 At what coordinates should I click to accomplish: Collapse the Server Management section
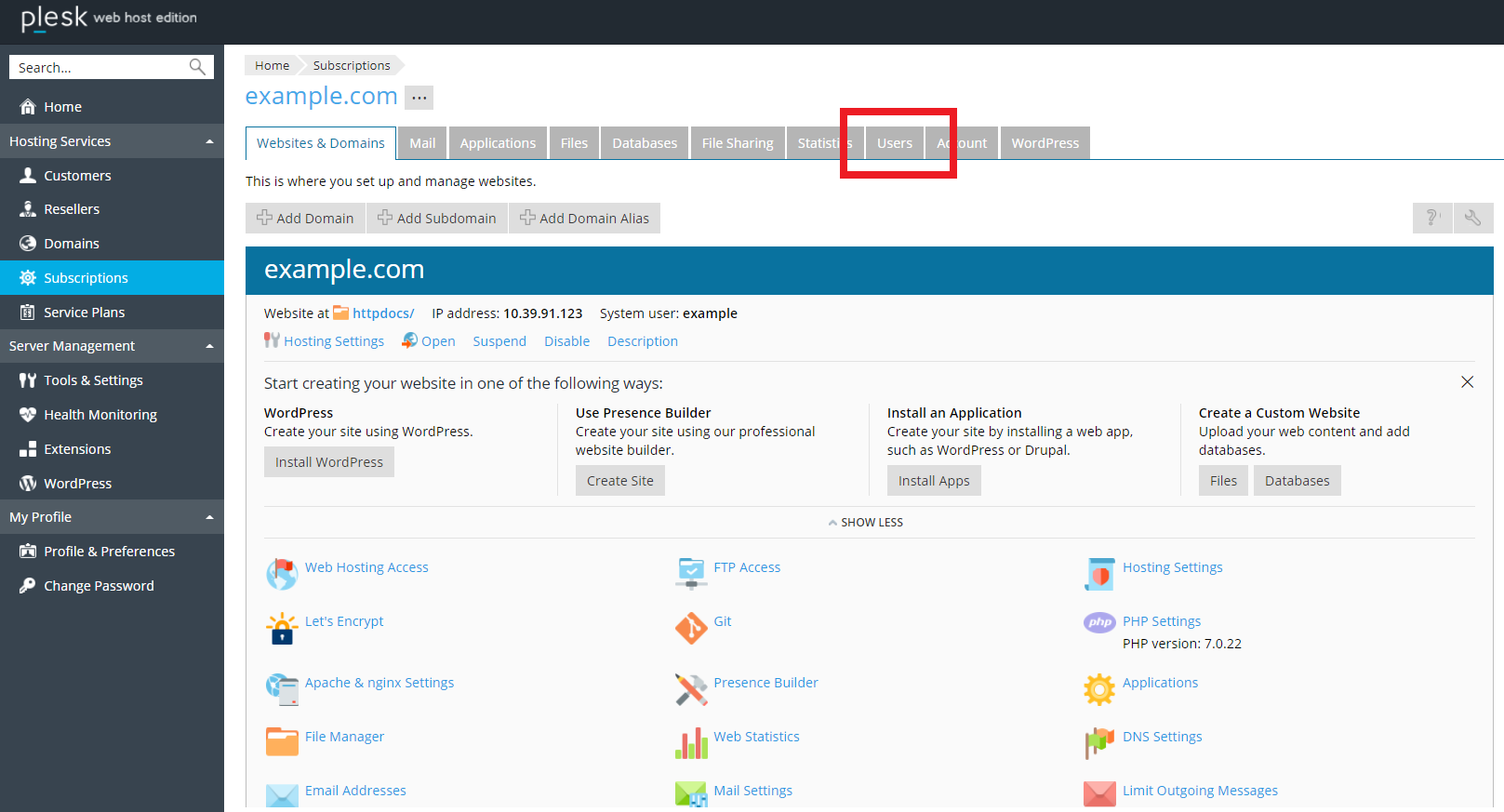tap(209, 346)
